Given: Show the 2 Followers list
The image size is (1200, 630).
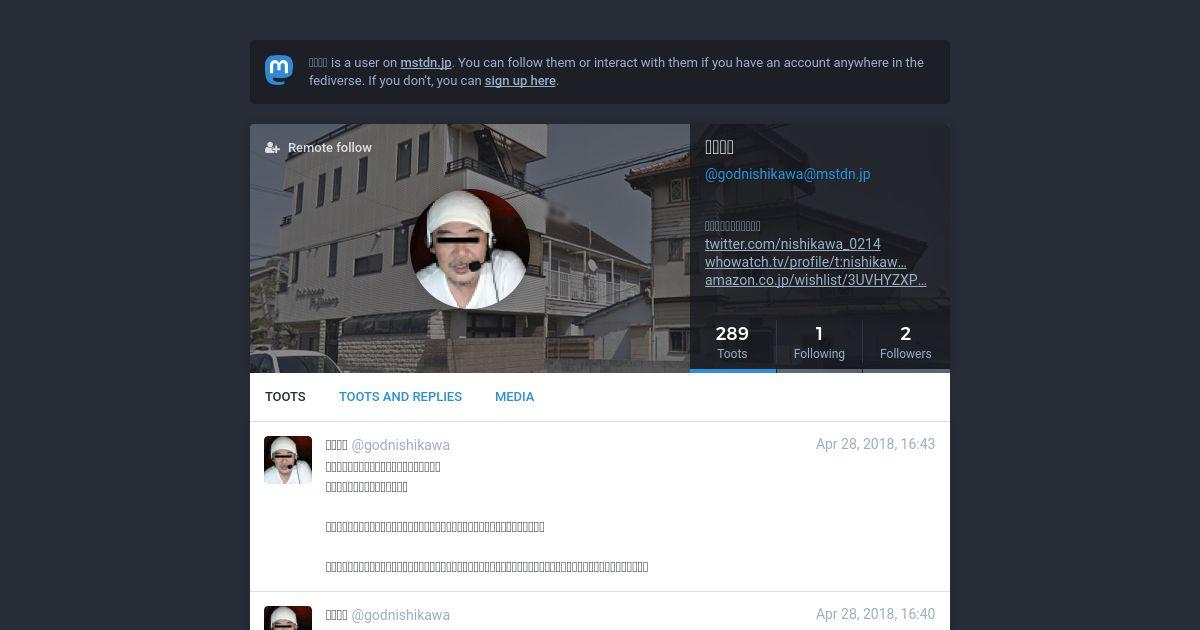Looking at the screenshot, I should [906, 342].
